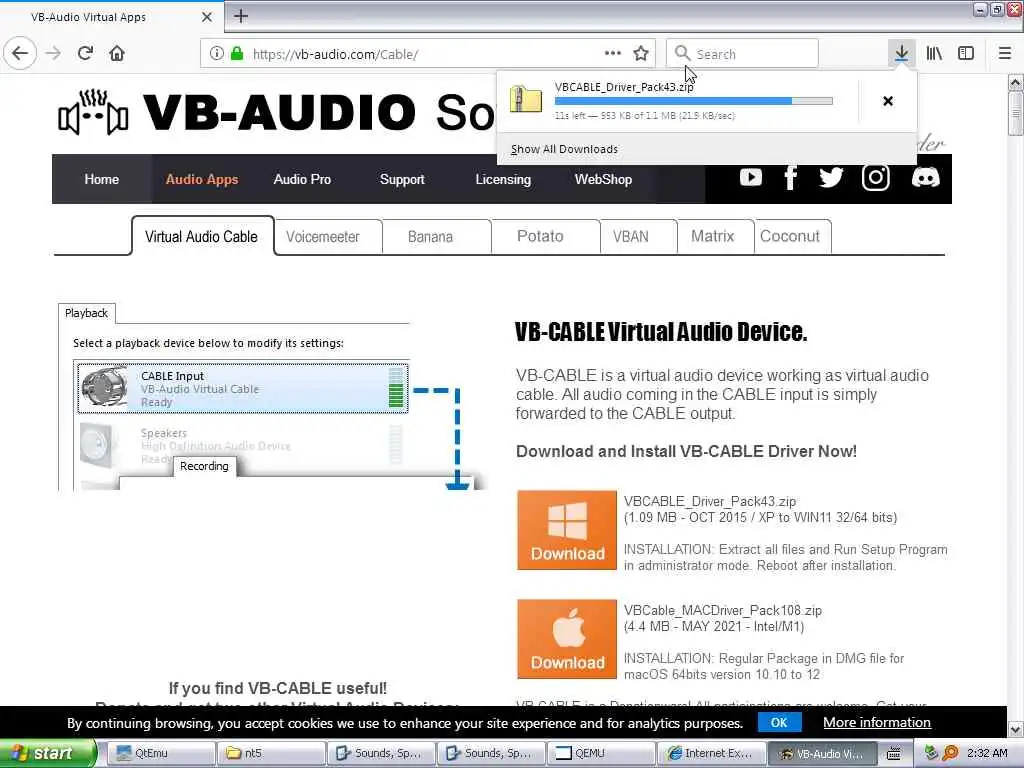Select the Virtual Audio Cable tab

point(202,236)
